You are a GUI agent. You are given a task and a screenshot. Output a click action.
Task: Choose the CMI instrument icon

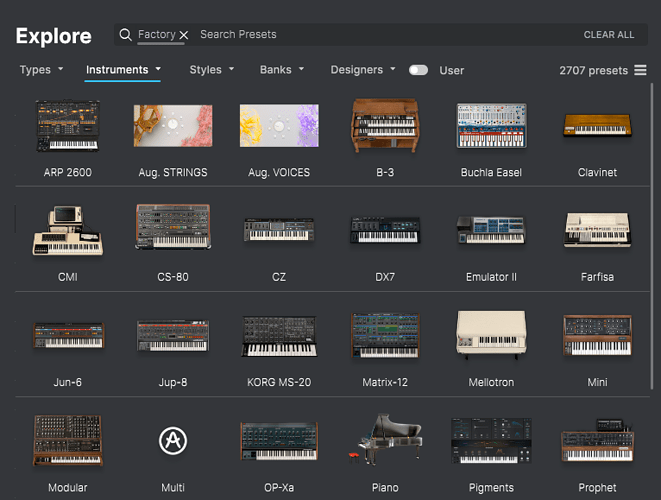coord(68,230)
